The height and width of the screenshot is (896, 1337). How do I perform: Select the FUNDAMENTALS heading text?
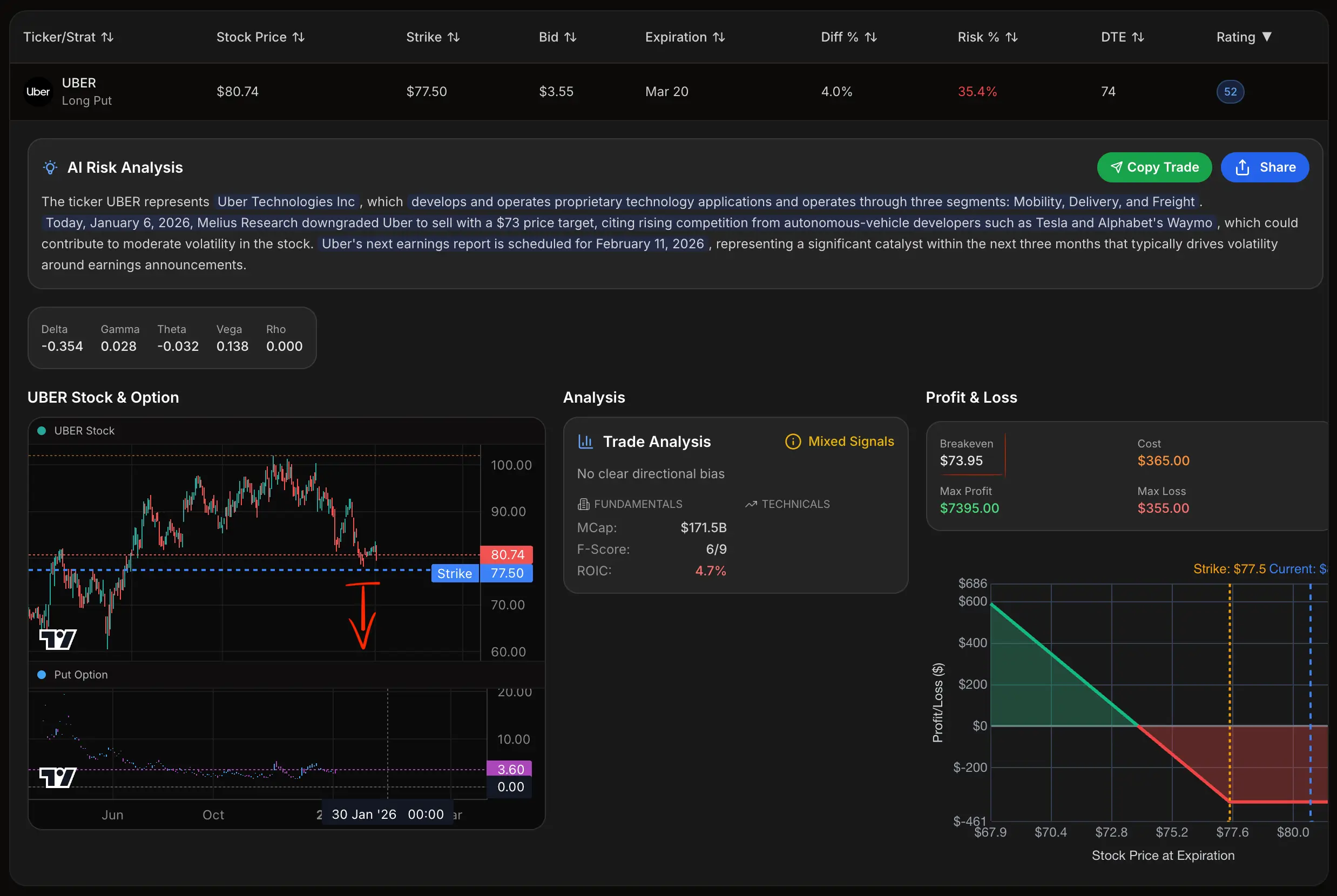click(638, 504)
